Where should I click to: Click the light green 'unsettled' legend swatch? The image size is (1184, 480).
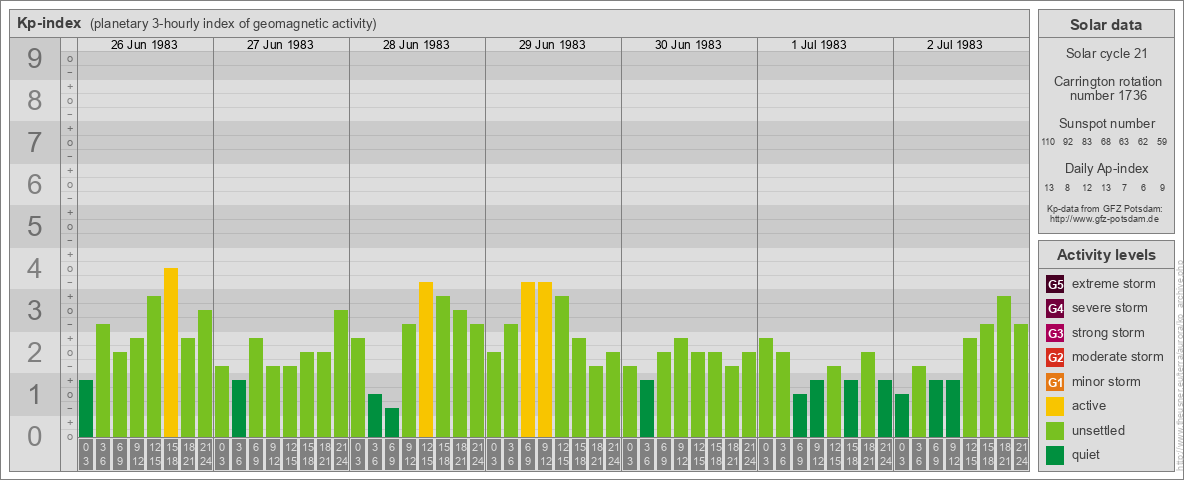1055,430
